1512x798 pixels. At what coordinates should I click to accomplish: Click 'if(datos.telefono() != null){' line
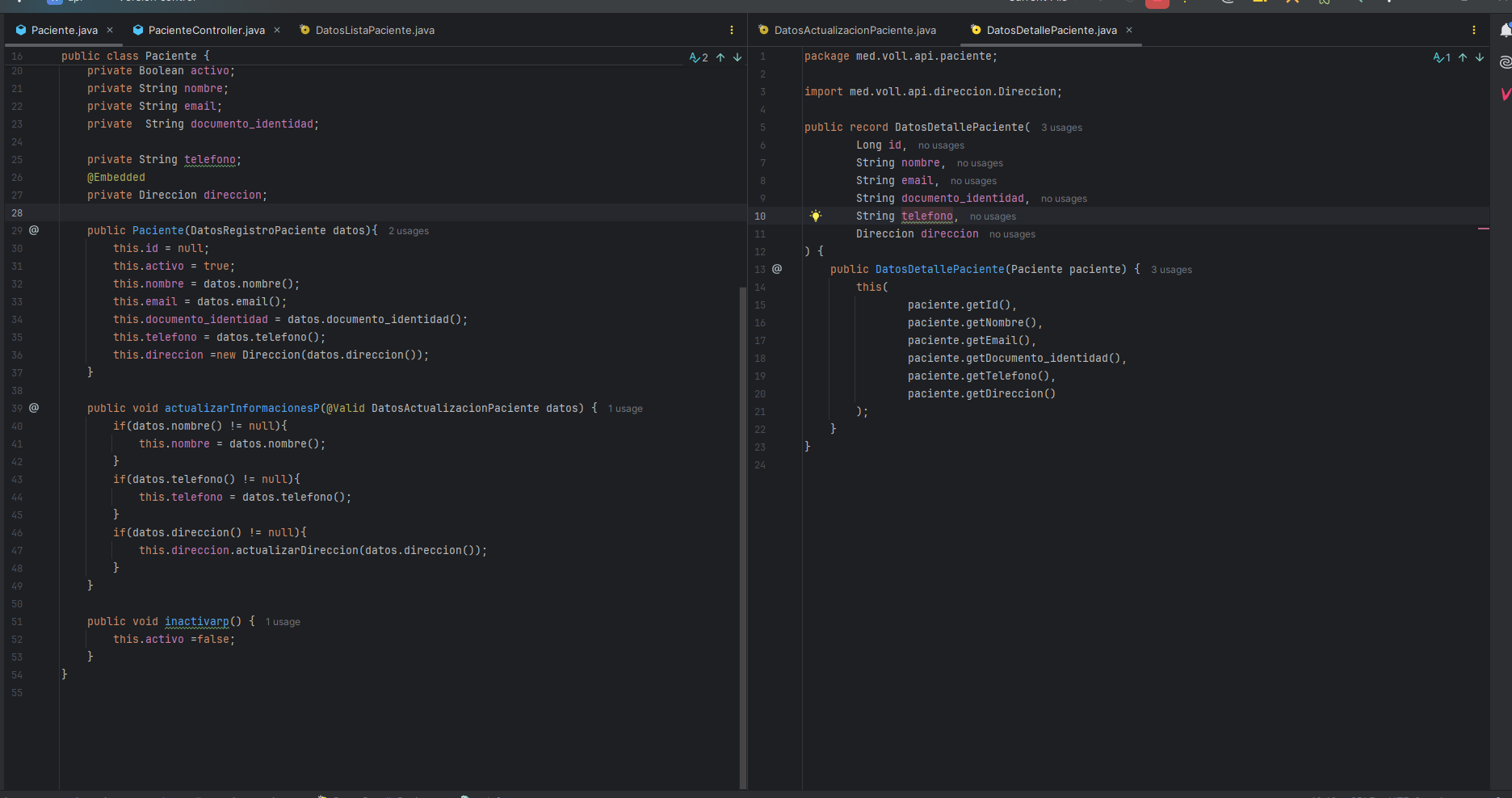pos(206,479)
